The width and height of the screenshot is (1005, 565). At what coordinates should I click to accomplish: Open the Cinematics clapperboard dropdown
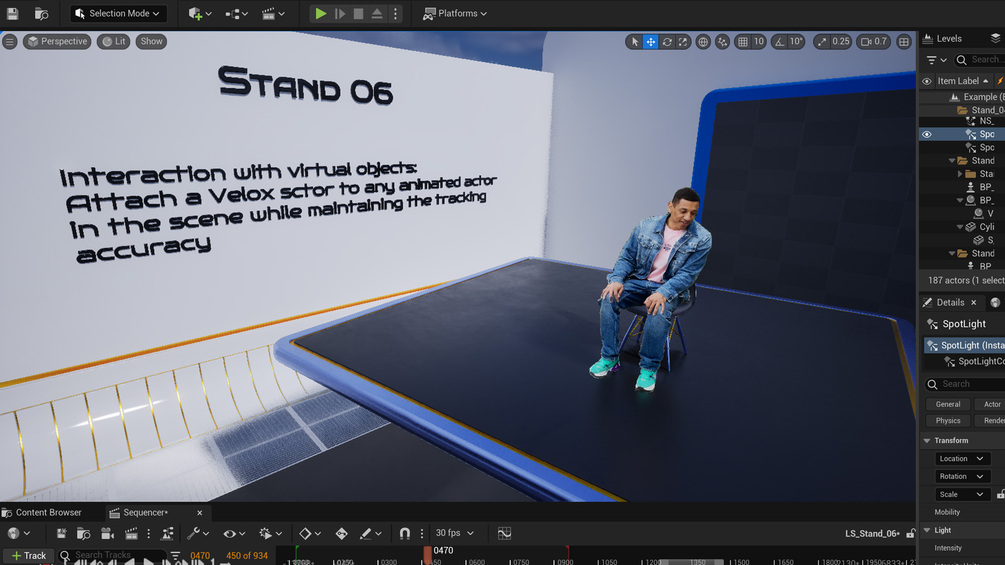coord(273,13)
